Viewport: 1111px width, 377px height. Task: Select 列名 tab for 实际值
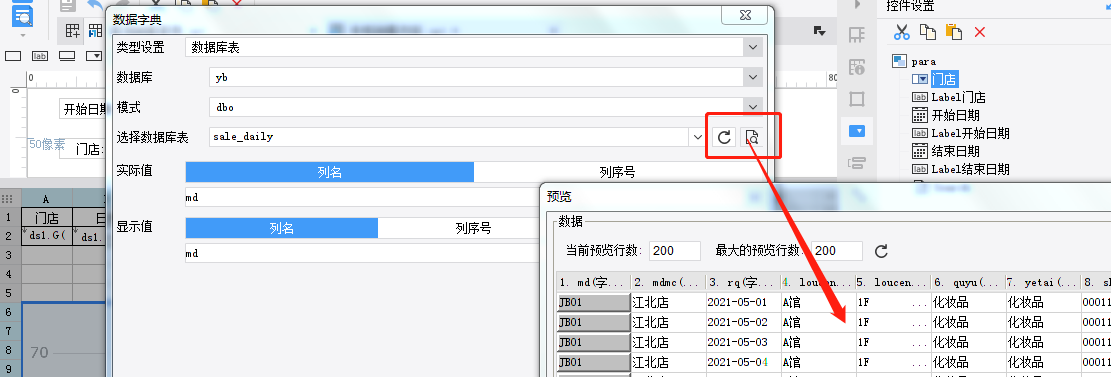coord(329,172)
